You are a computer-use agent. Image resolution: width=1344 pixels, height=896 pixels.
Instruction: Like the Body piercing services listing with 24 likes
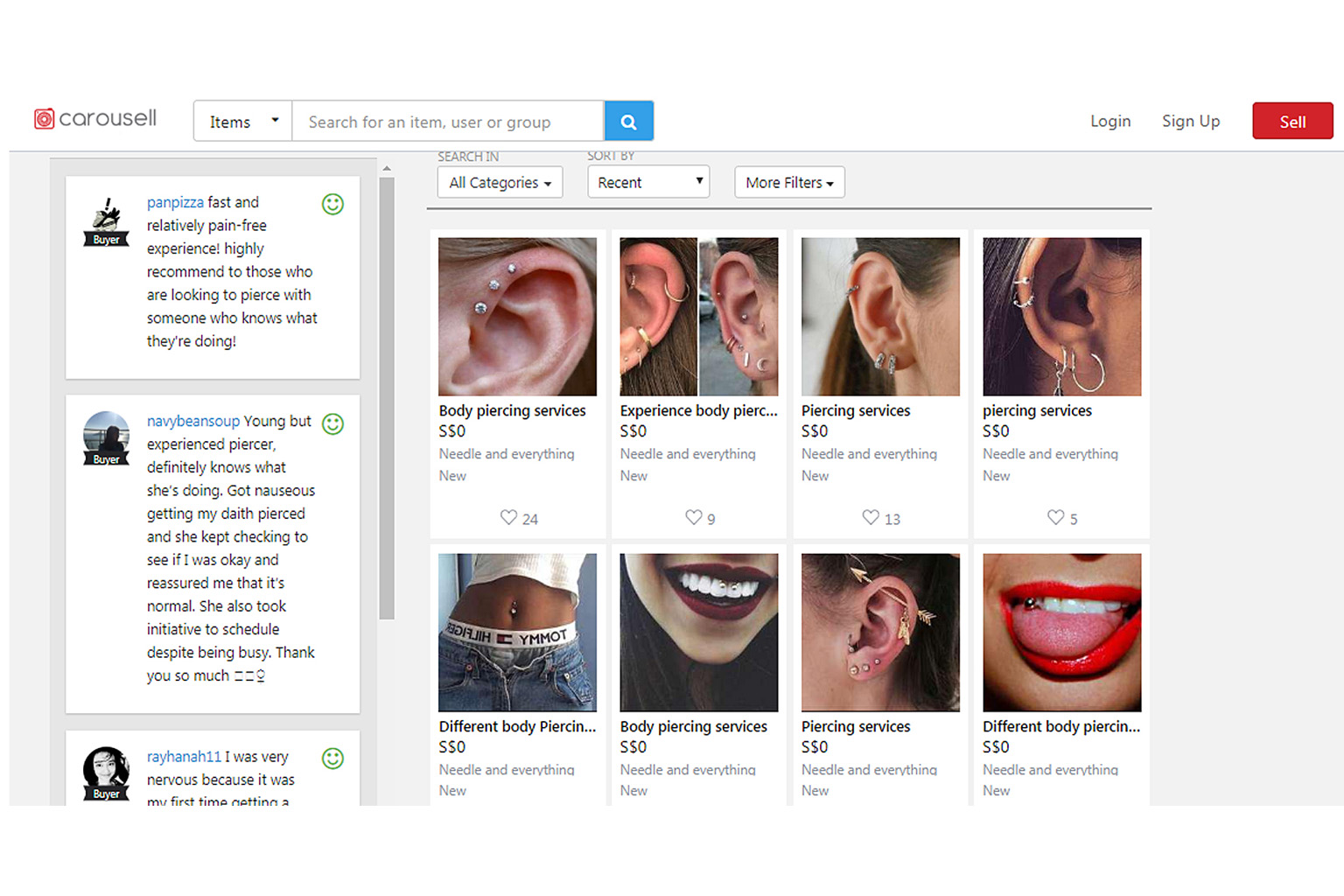(508, 517)
